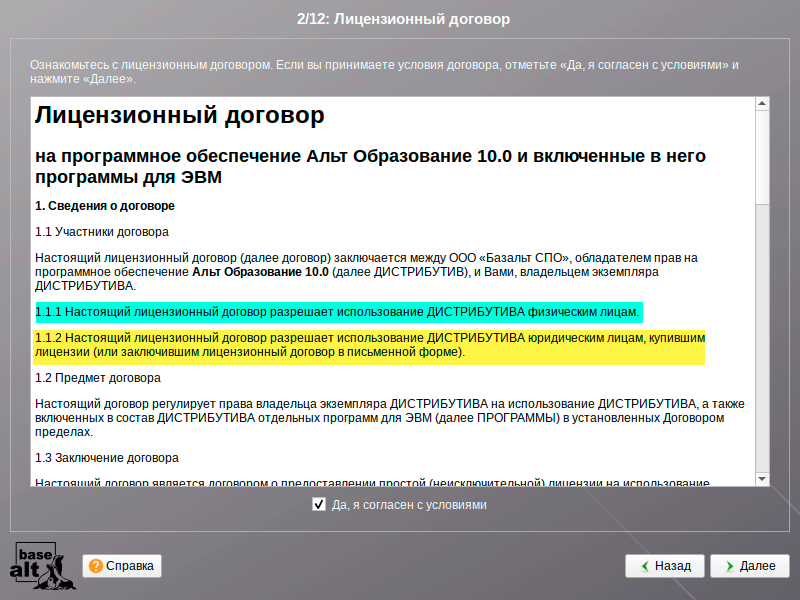Click the section heading «1. Сведения о договоре»
Image resolution: width=800 pixels, height=600 pixels.
105,206
